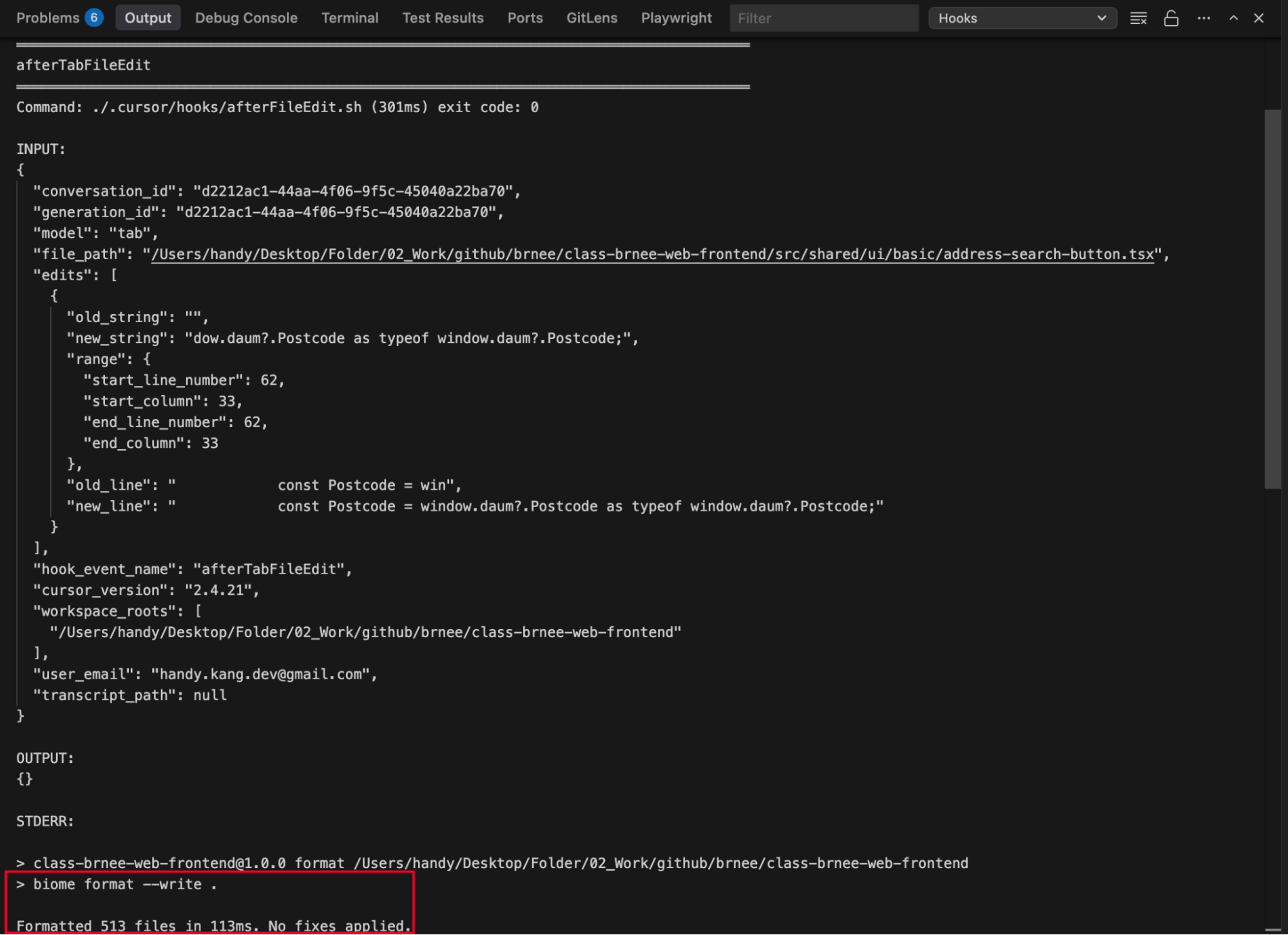Select the Output tab
This screenshot has width=1288, height=935.
tap(148, 18)
